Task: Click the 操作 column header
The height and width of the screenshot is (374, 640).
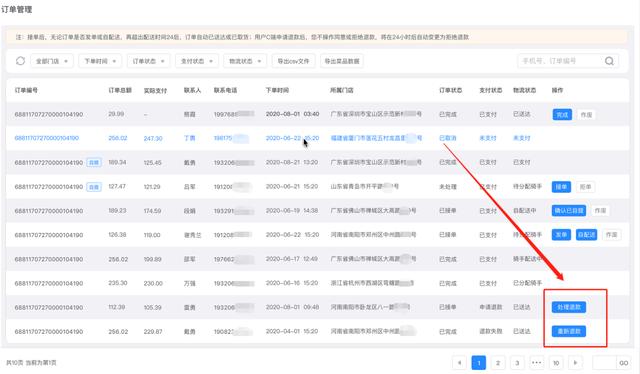Action: [558, 90]
